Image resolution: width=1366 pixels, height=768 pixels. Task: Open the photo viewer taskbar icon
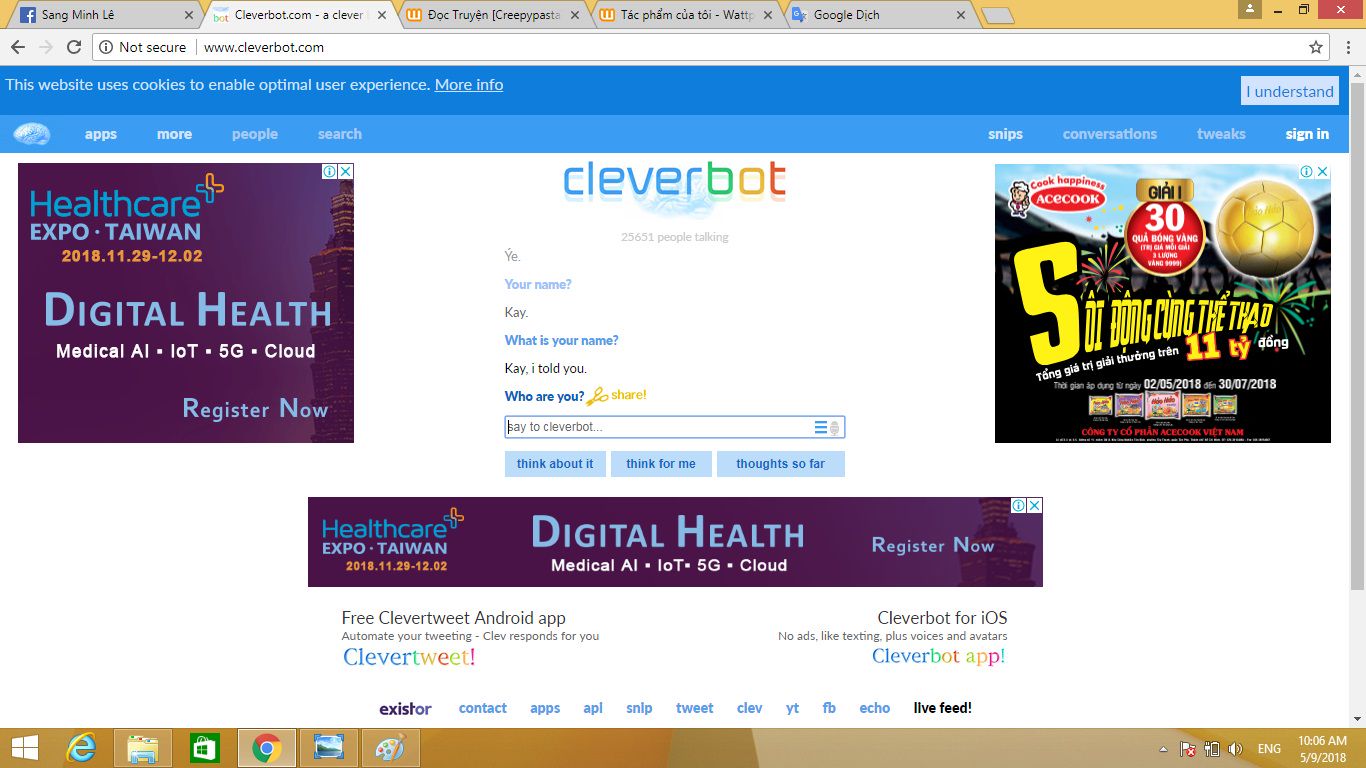click(328, 748)
